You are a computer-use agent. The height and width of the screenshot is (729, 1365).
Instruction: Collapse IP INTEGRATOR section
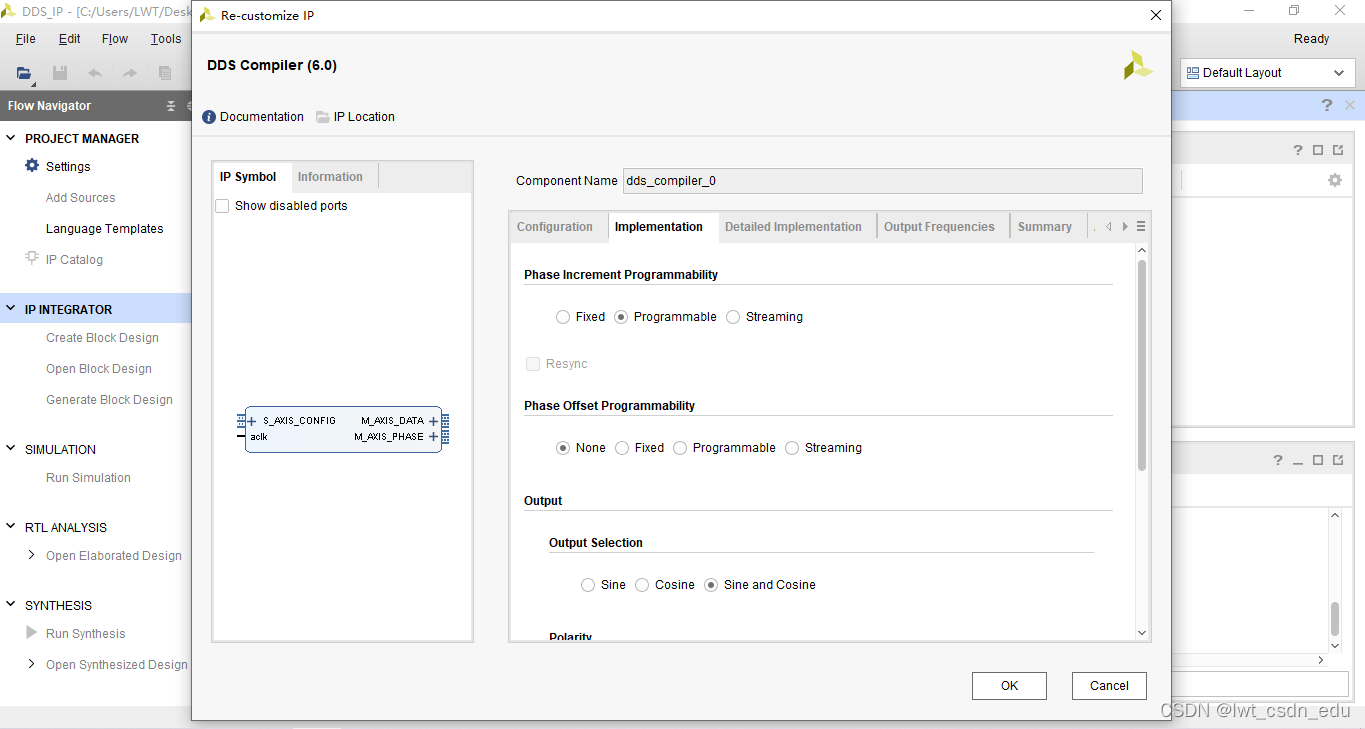(x=11, y=309)
